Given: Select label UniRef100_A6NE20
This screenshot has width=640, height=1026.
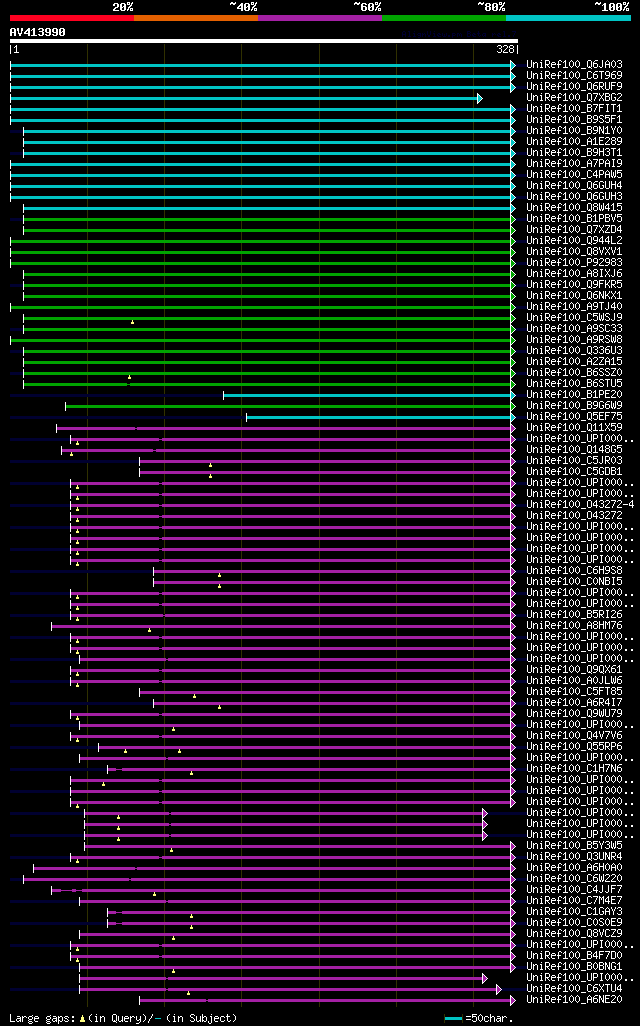Looking at the screenshot, I should (574, 999).
